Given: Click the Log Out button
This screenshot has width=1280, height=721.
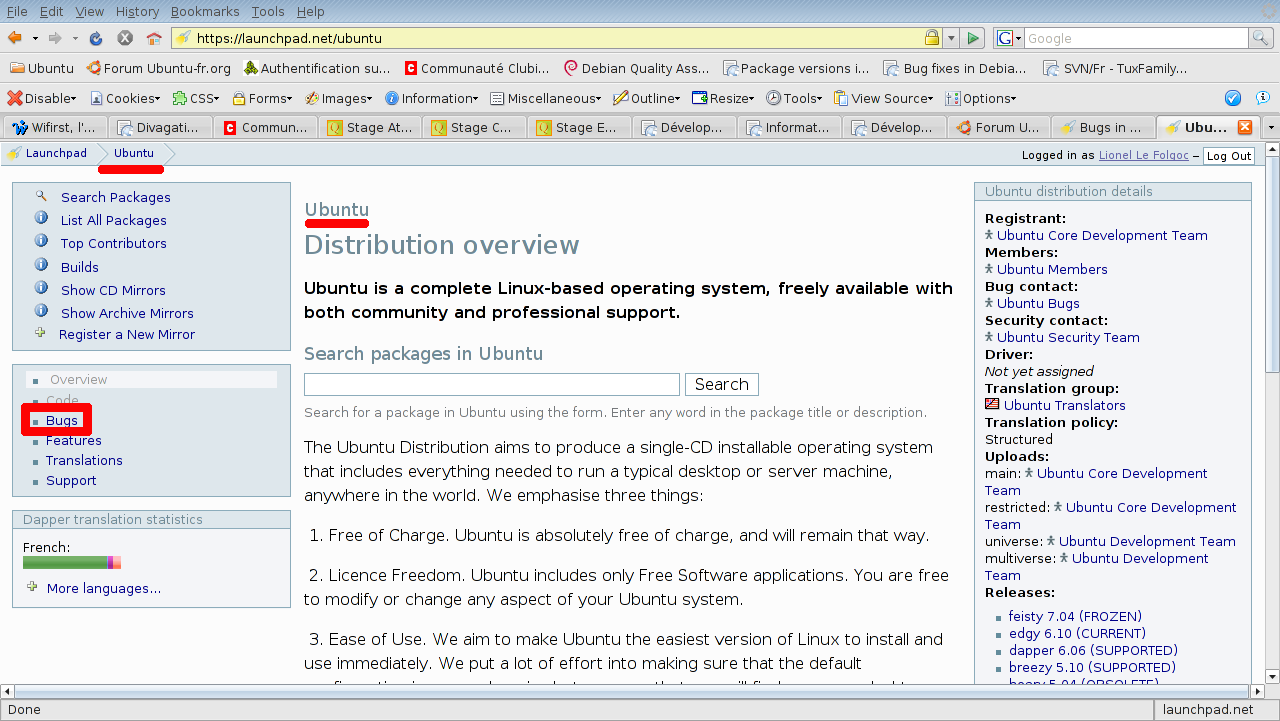Looking at the screenshot, I should click(1228, 156).
